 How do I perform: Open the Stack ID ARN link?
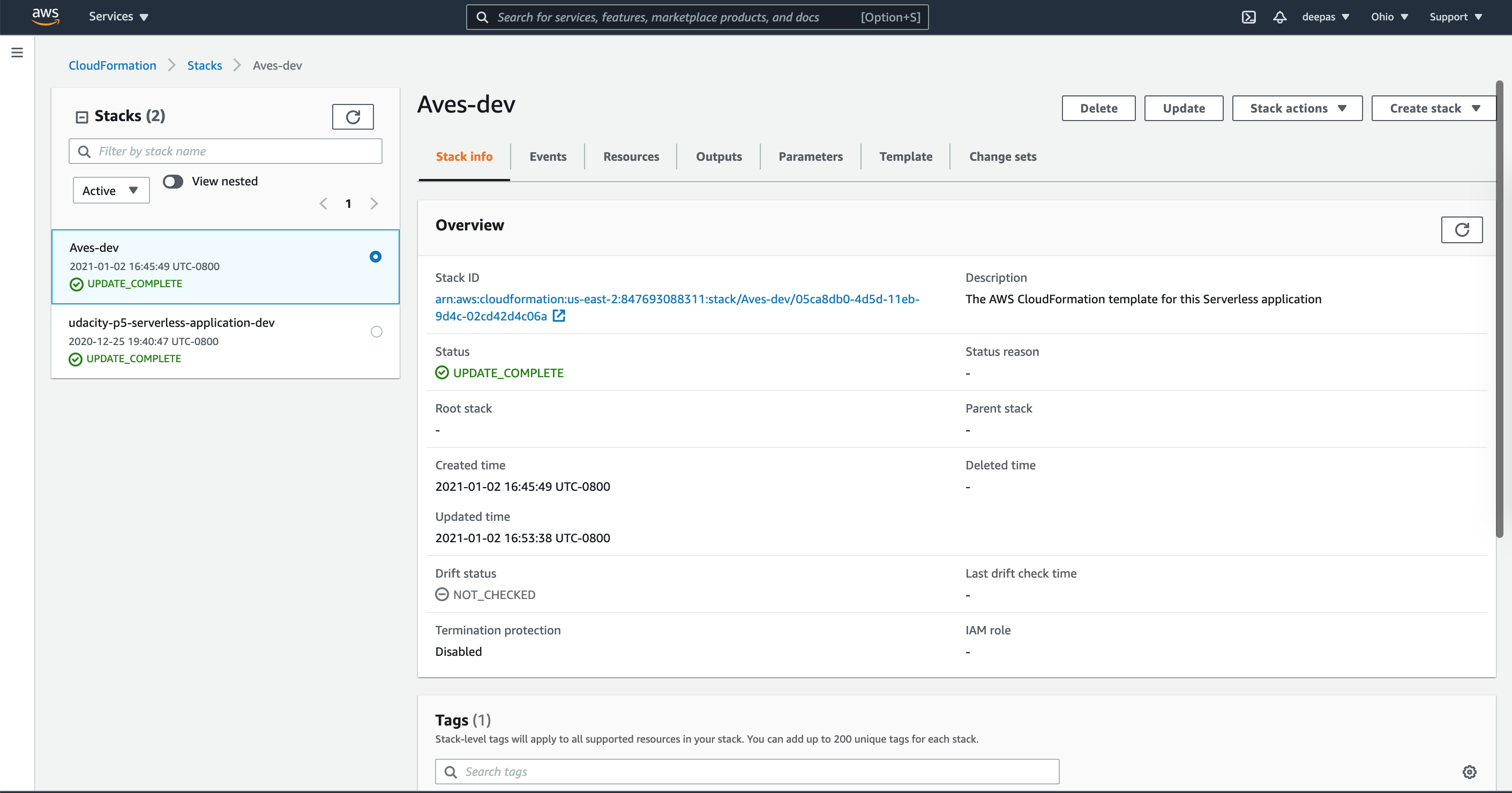(x=677, y=307)
